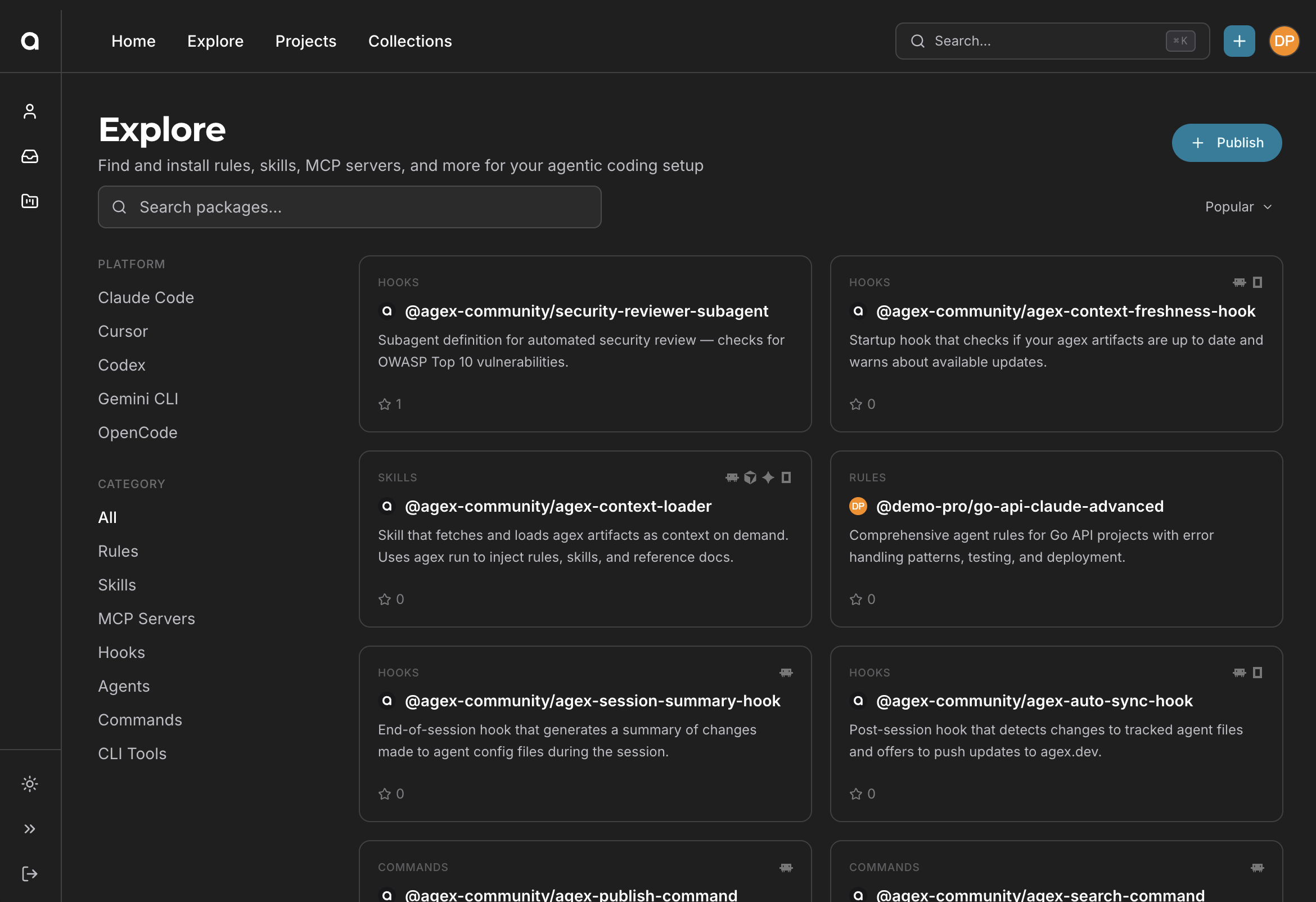Open the inbox icon in the sidebar
1316x902 pixels.
pyautogui.click(x=30, y=156)
